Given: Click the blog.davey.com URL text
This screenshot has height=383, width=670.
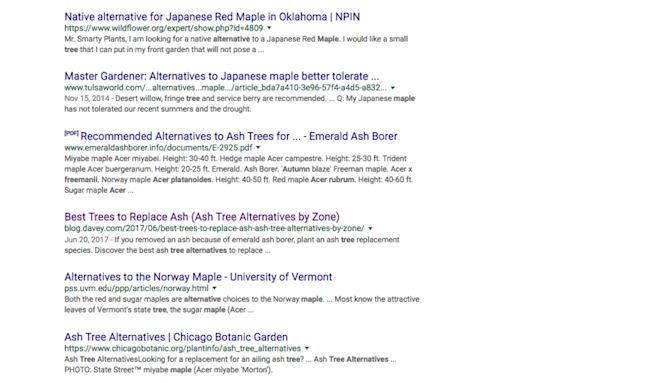Looking at the screenshot, I should point(215,228).
